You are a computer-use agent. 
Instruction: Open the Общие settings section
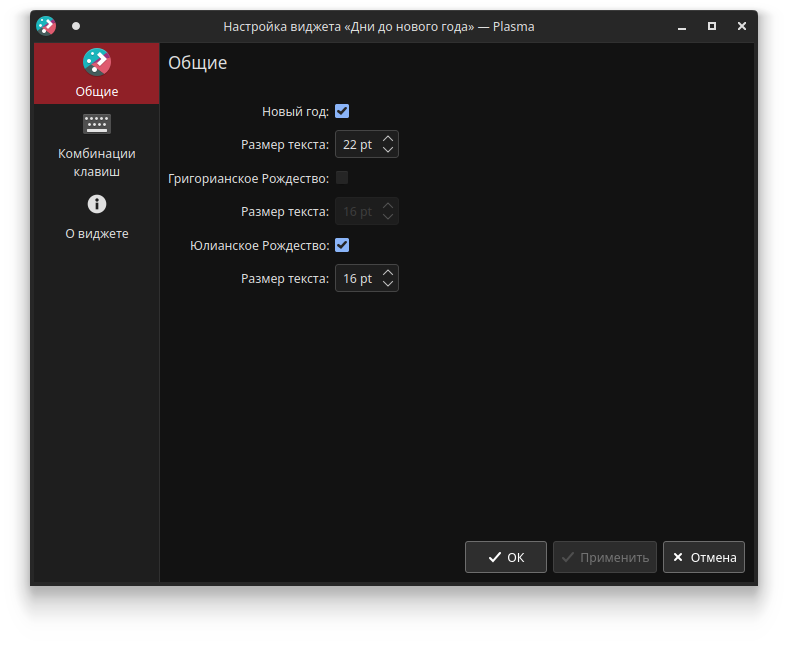(96, 73)
